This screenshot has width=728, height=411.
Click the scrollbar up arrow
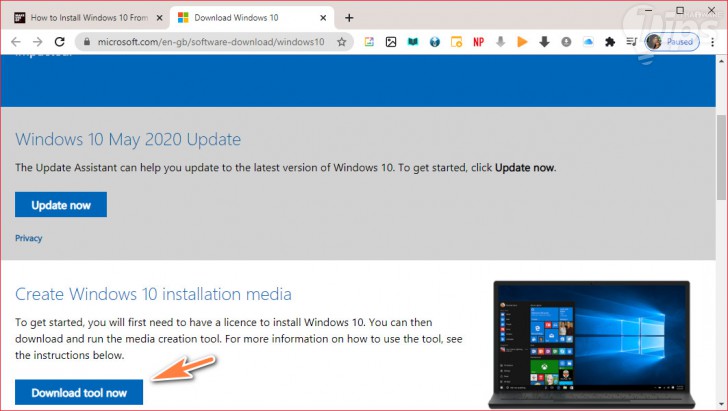[x=721, y=61]
